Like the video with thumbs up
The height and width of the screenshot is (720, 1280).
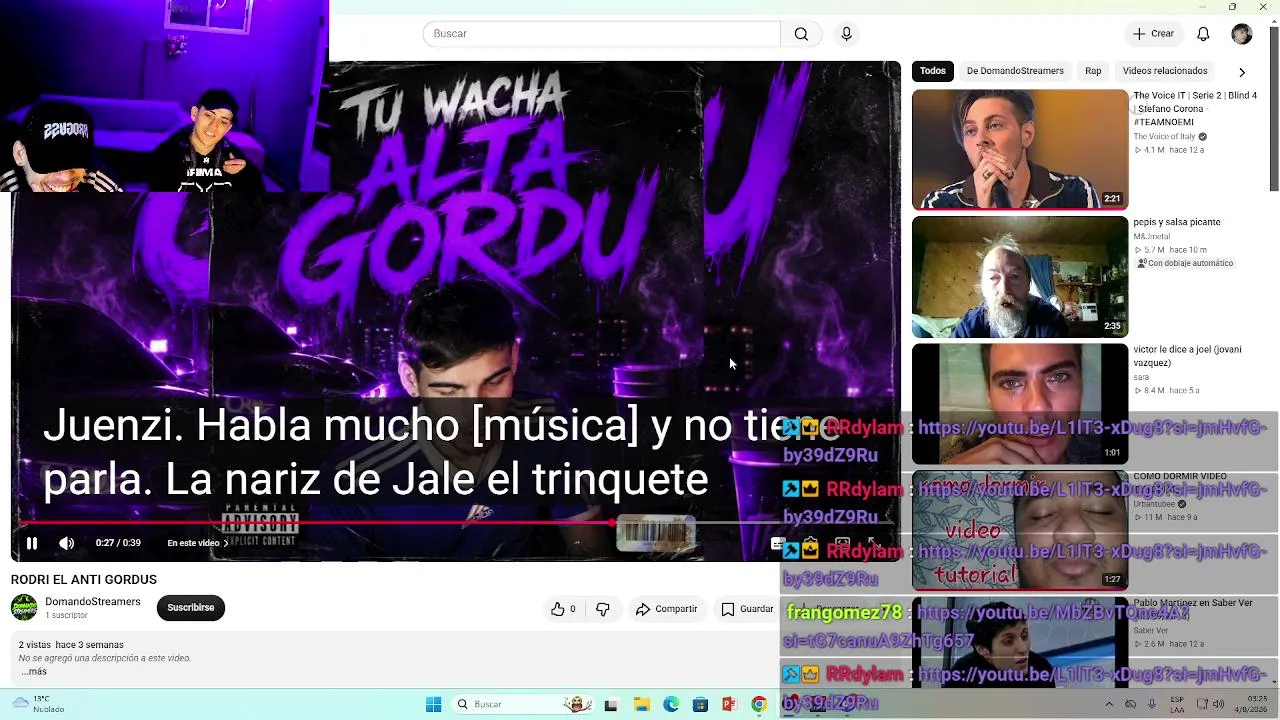[564, 609]
